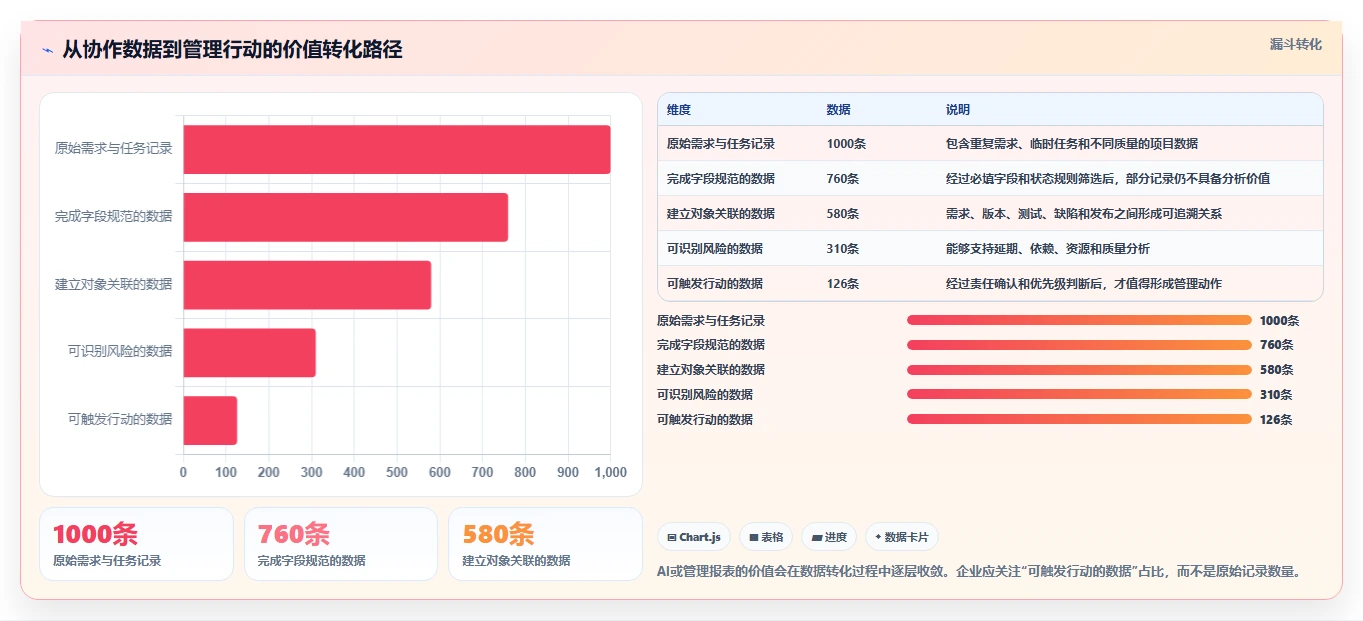Viewport: 1363px width, 621px height.
Task: Click table cell 完成字段规范的数据
Action: tap(721, 179)
